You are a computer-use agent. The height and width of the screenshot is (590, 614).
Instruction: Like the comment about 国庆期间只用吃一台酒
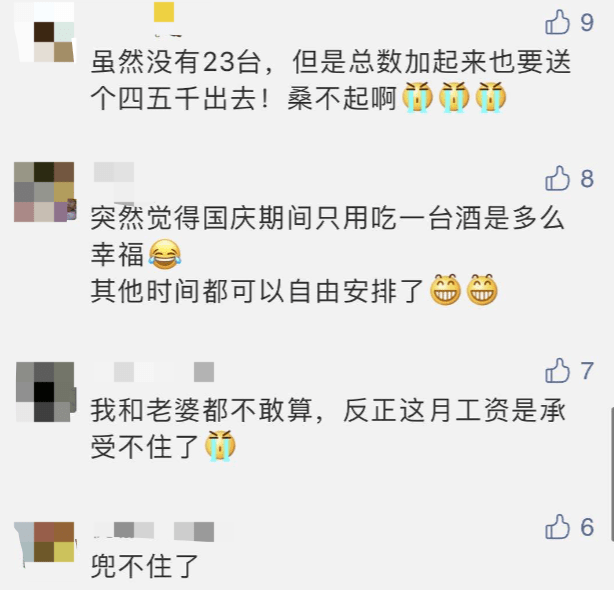point(557,178)
